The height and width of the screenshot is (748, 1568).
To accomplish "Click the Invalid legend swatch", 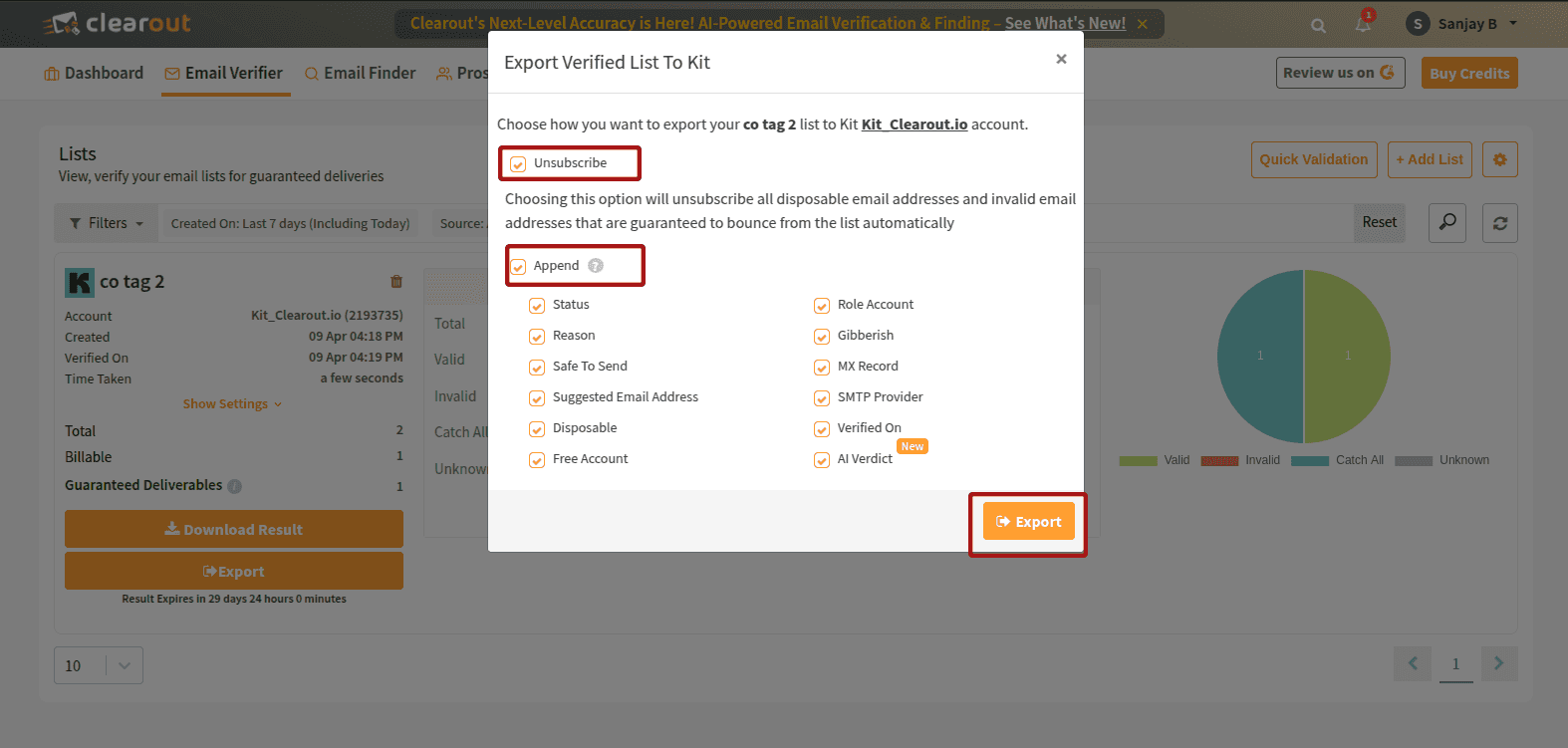I will [x=1219, y=460].
